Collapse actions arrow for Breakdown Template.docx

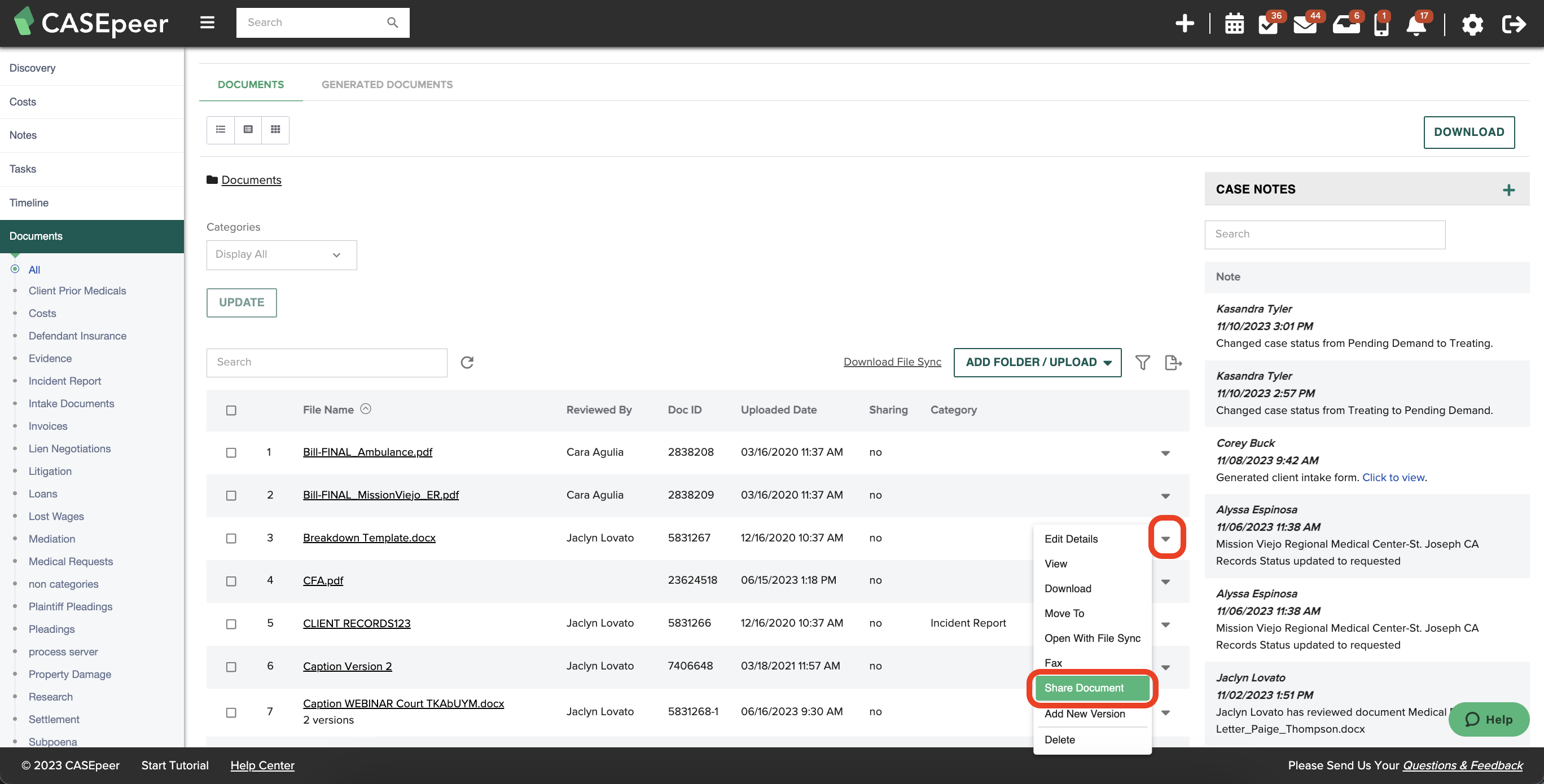click(1165, 539)
